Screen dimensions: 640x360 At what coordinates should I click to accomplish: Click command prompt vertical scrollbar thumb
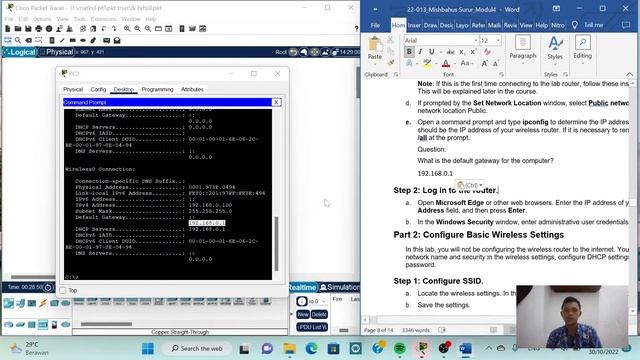[x=276, y=244]
